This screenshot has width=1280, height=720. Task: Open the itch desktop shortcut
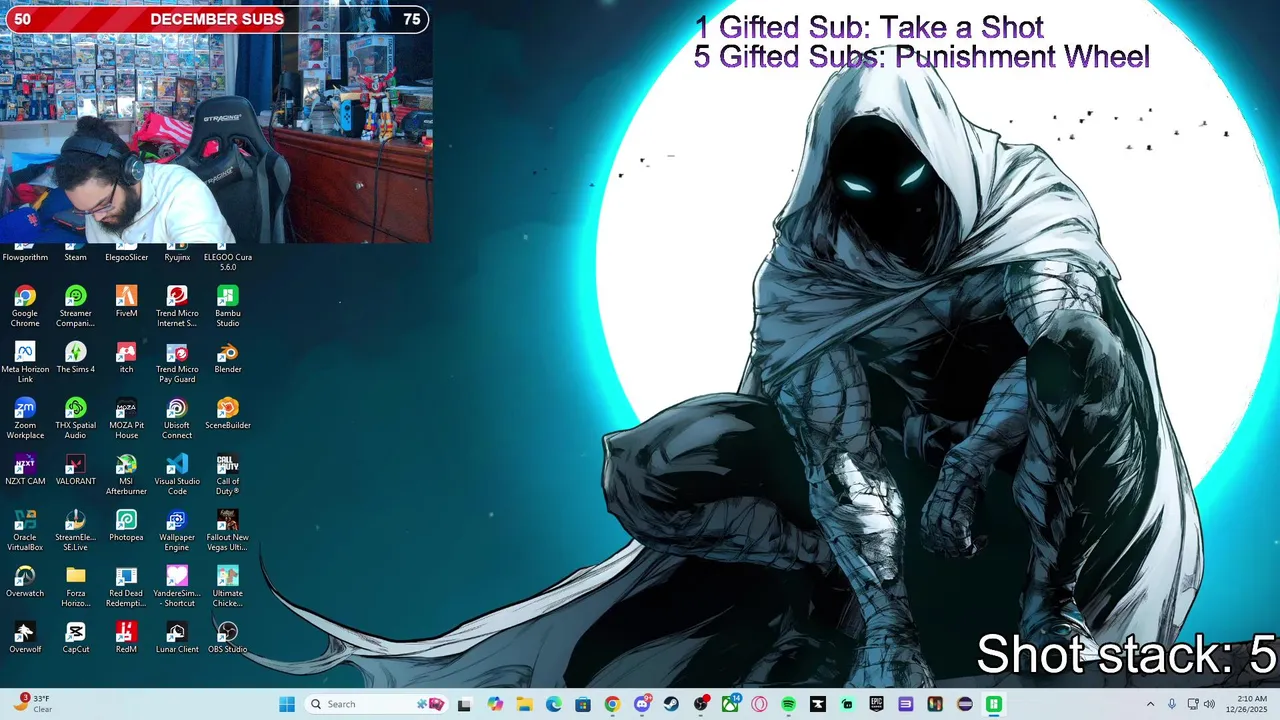126,358
